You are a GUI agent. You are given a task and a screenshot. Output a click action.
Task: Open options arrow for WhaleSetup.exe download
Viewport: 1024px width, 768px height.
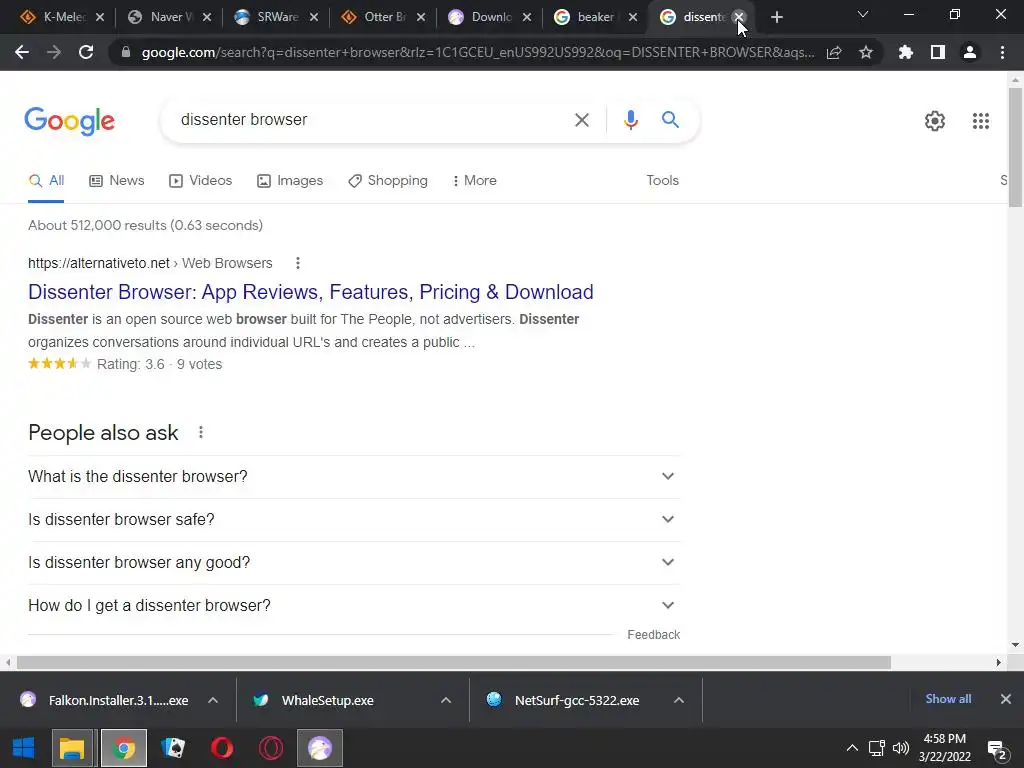pyautogui.click(x=446, y=701)
